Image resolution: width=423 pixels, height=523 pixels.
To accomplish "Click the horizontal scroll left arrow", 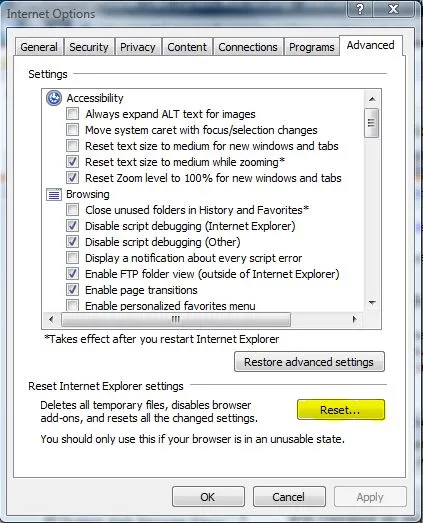I will click(51, 320).
